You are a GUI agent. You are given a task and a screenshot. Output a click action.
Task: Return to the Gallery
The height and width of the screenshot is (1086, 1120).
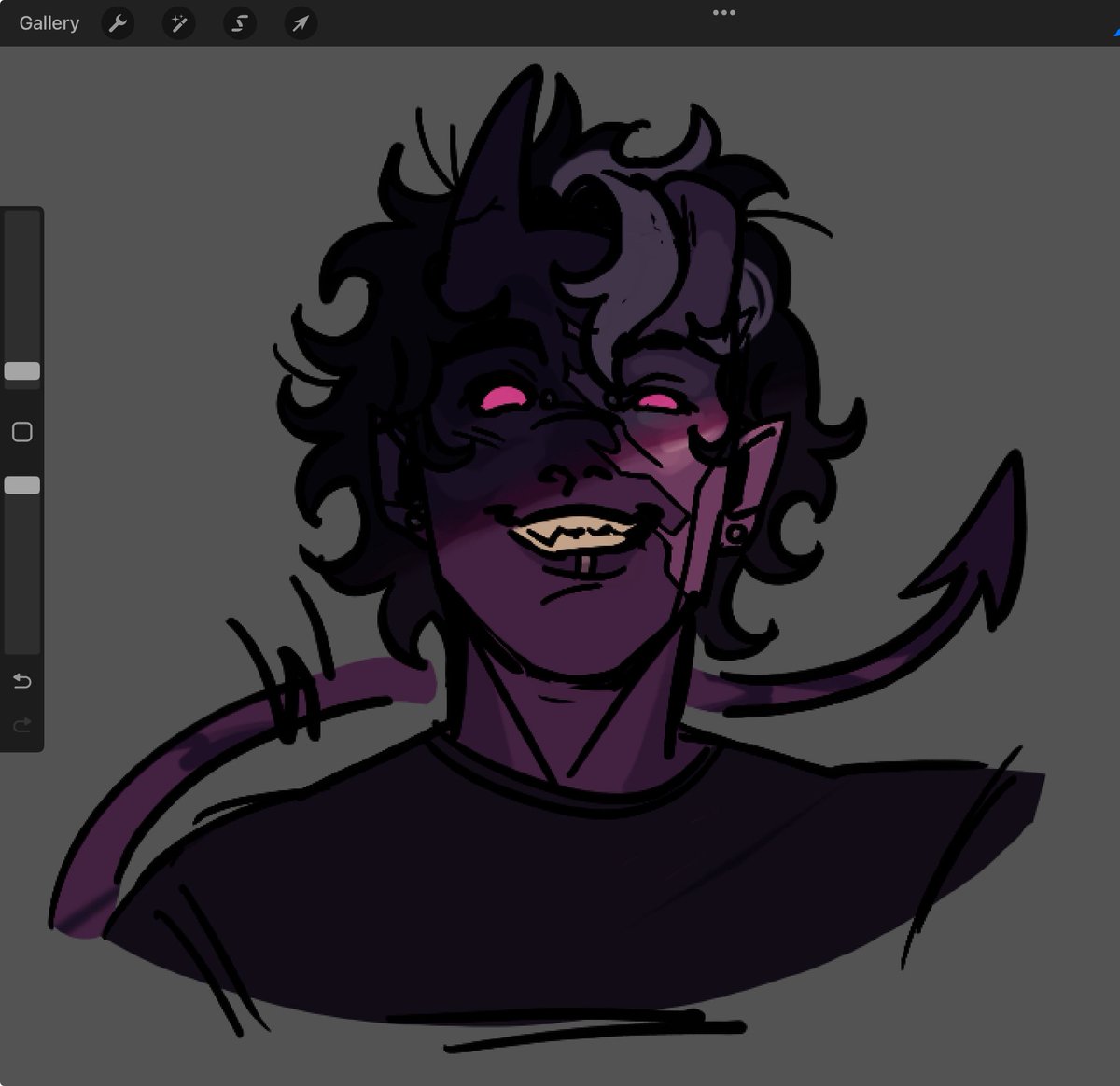(49, 23)
